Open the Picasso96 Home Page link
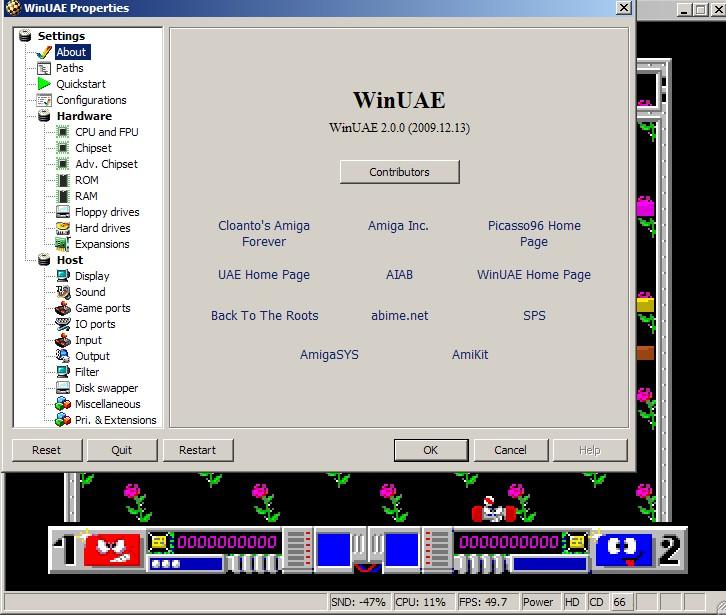The width and height of the screenshot is (726, 615). (x=534, y=233)
